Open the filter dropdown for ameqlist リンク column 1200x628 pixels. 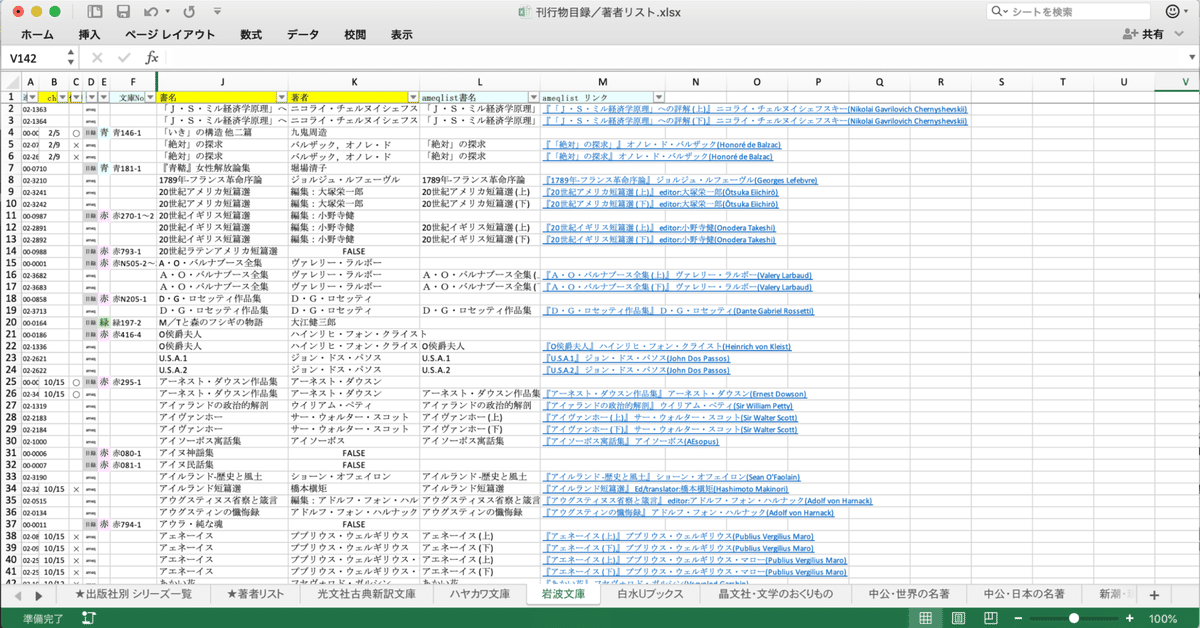tap(657, 98)
